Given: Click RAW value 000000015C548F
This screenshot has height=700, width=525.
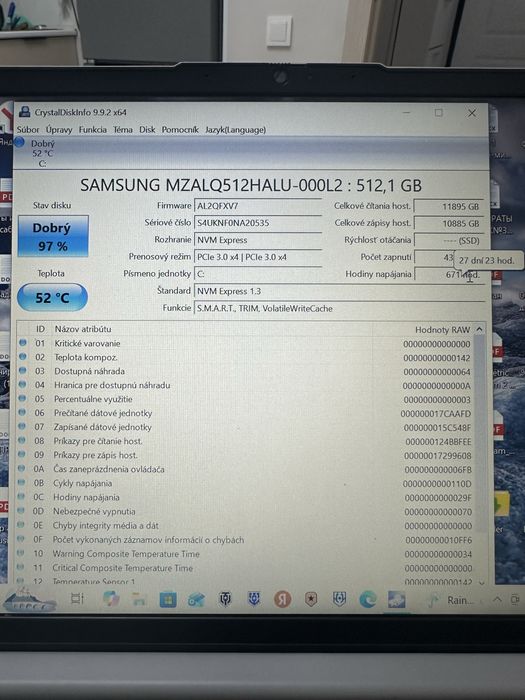Looking at the screenshot, I should click(x=438, y=428).
